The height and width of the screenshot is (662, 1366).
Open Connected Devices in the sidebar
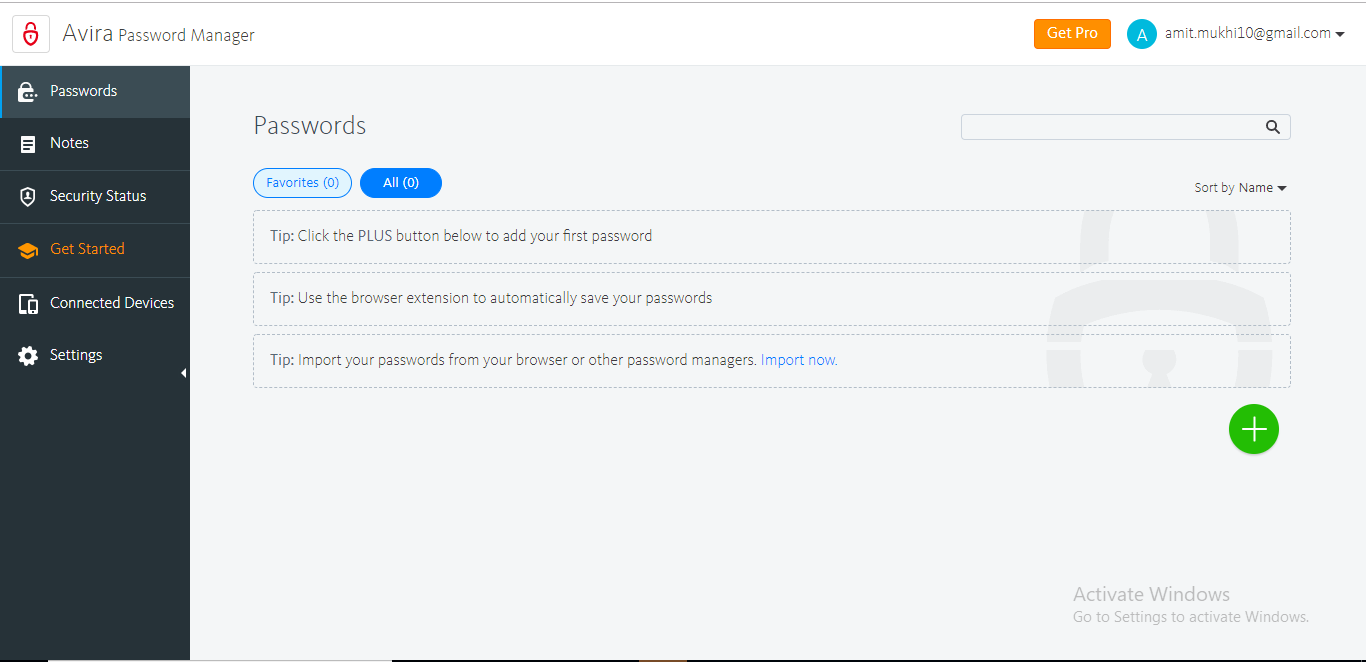click(95, 303)
